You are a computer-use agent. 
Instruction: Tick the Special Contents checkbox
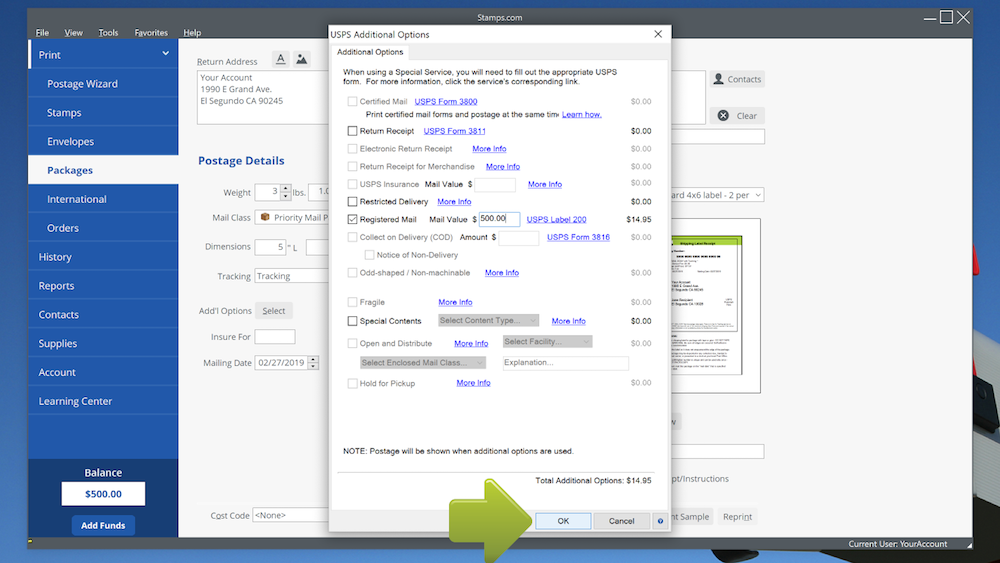tap(352, 321)
